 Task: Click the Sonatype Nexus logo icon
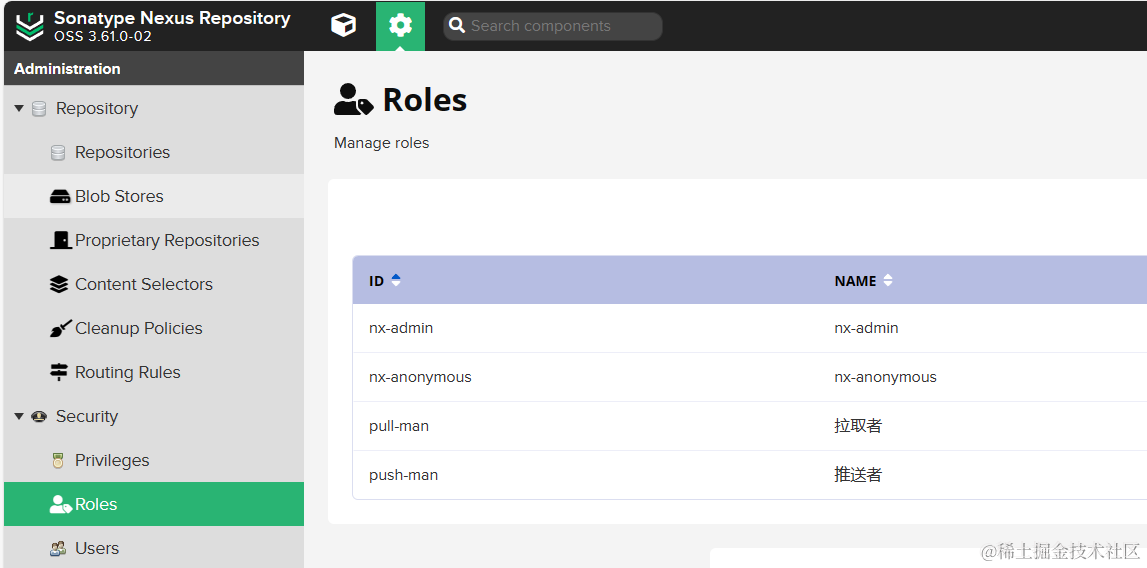pos(30,26)
